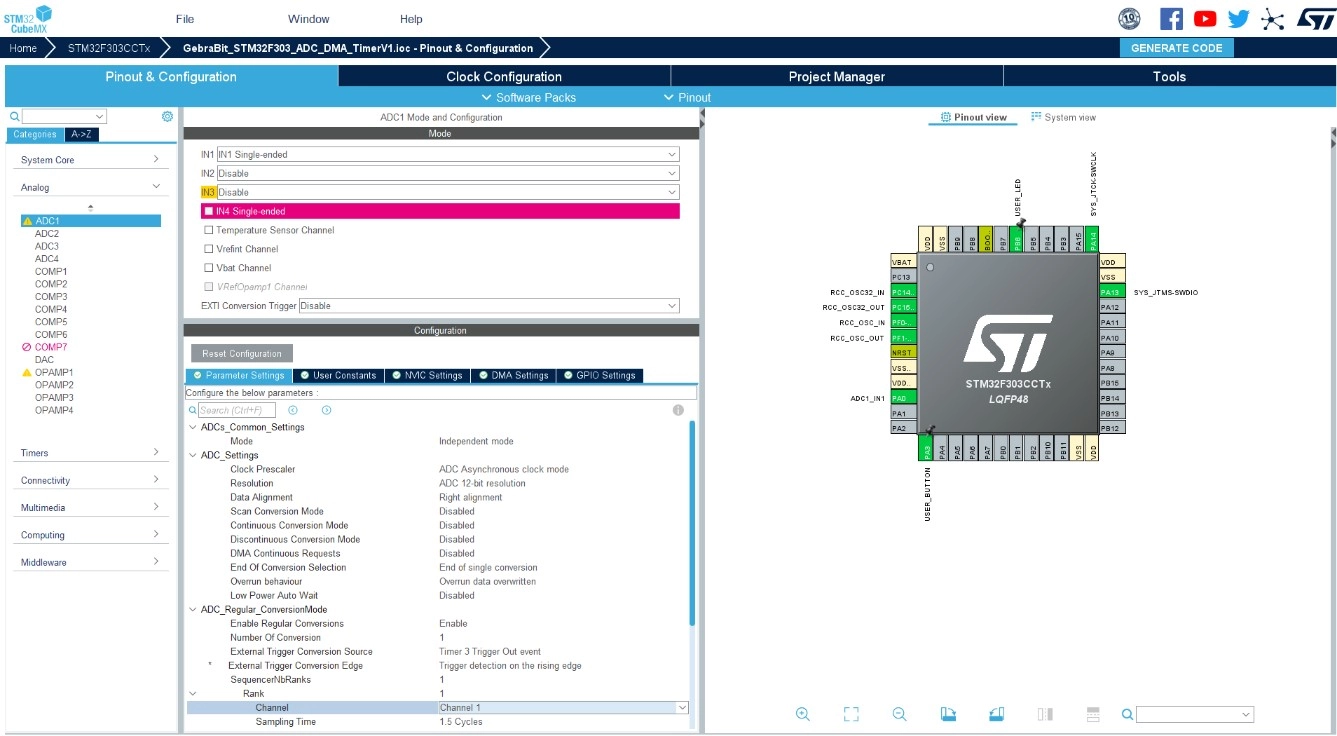Open the File menu

pyautogui.click(x=185, y=19)
